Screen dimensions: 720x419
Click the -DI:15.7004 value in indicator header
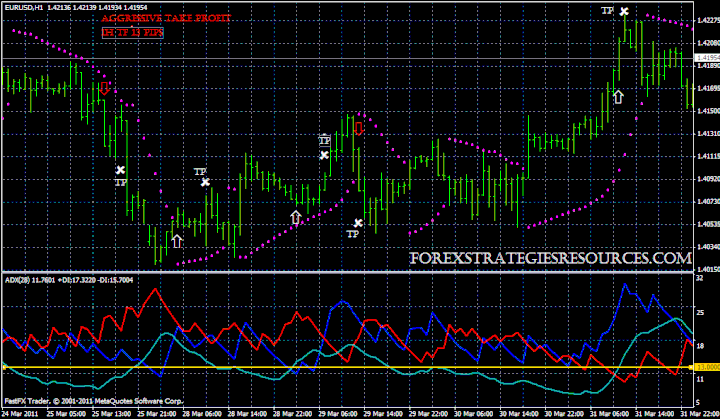pyautogui.click(x=115, y=280)
